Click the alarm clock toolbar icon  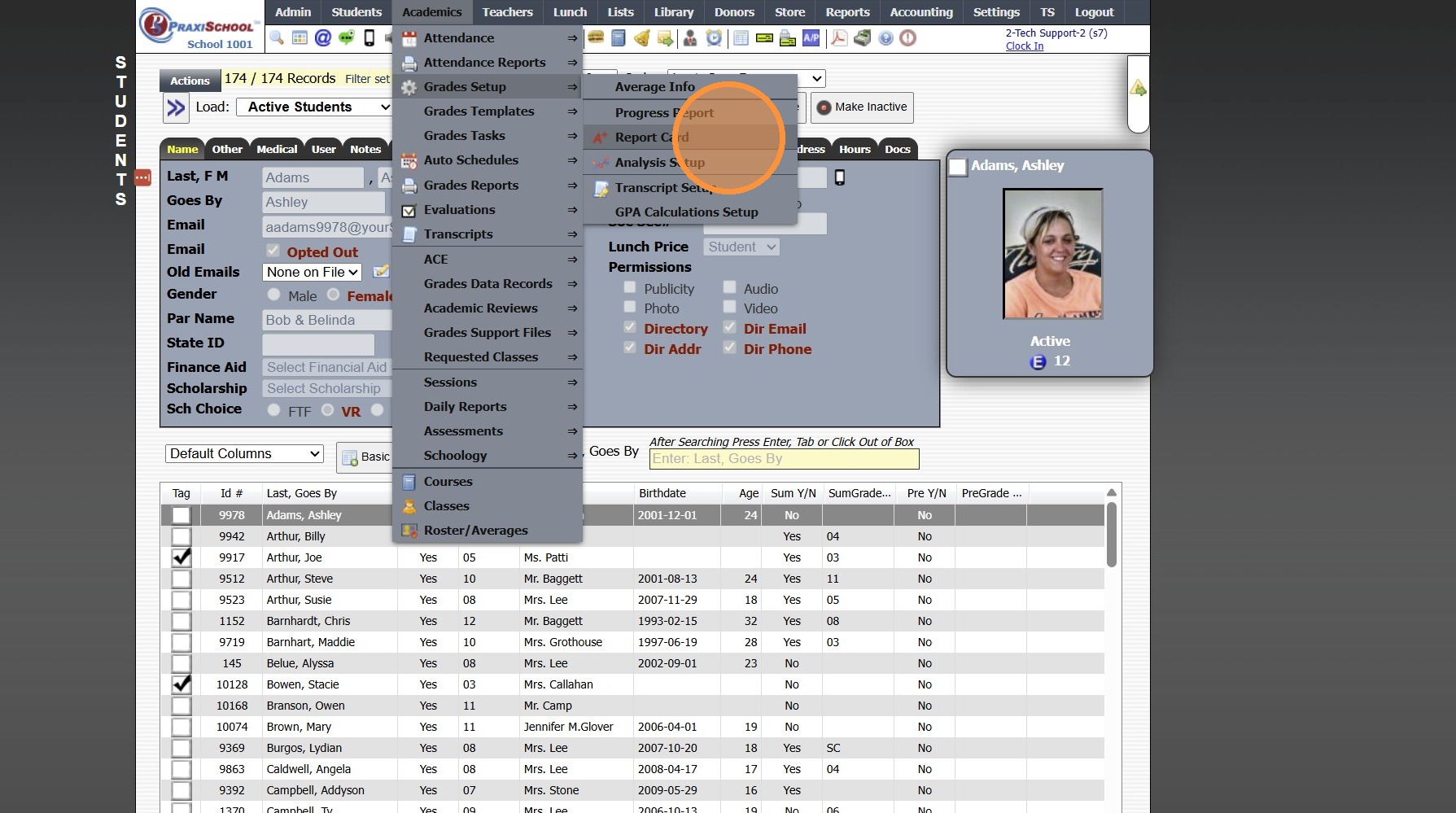714,37
